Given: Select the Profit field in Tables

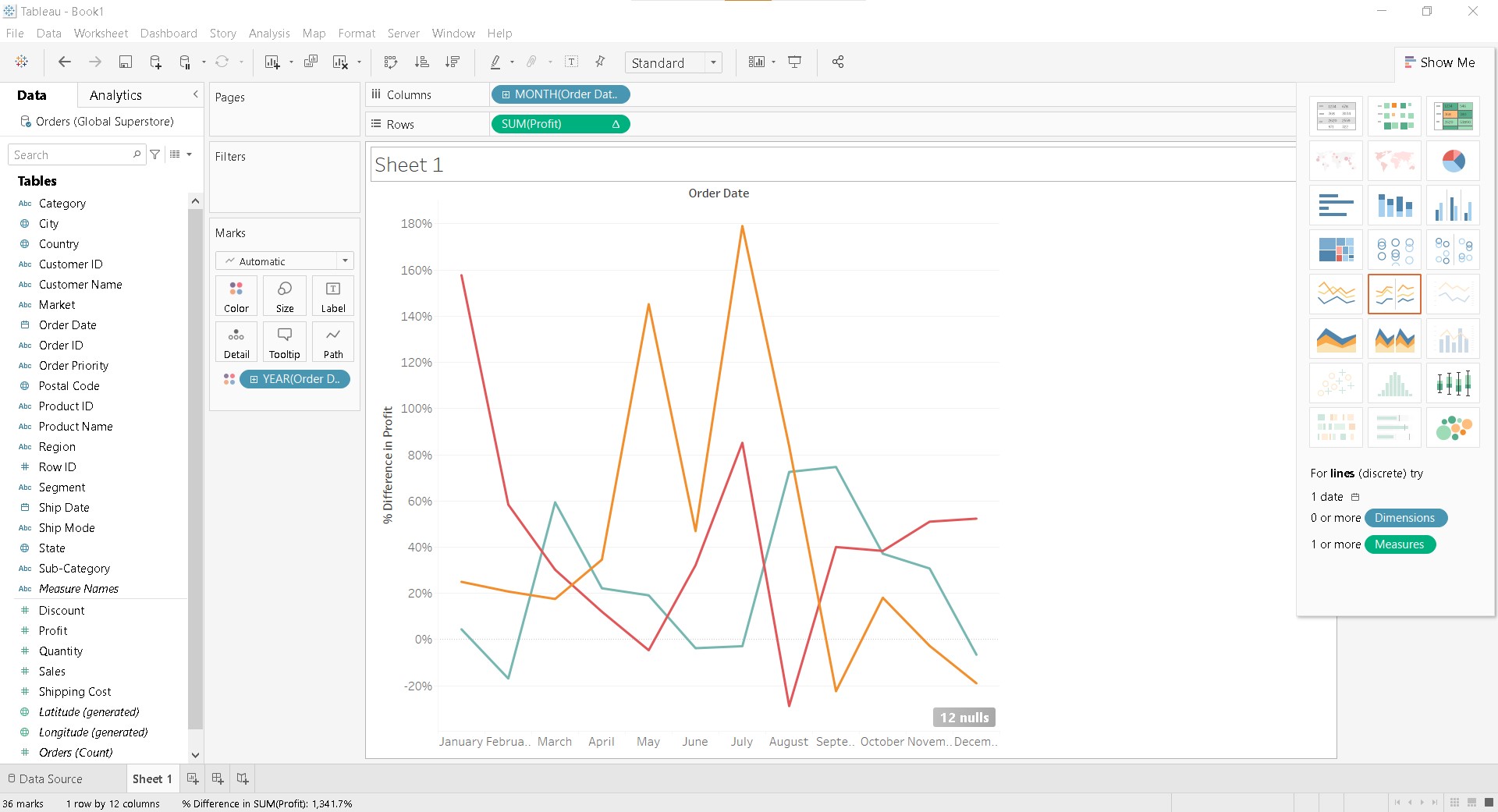Looking at the screenshot, I should pos(53,631).
